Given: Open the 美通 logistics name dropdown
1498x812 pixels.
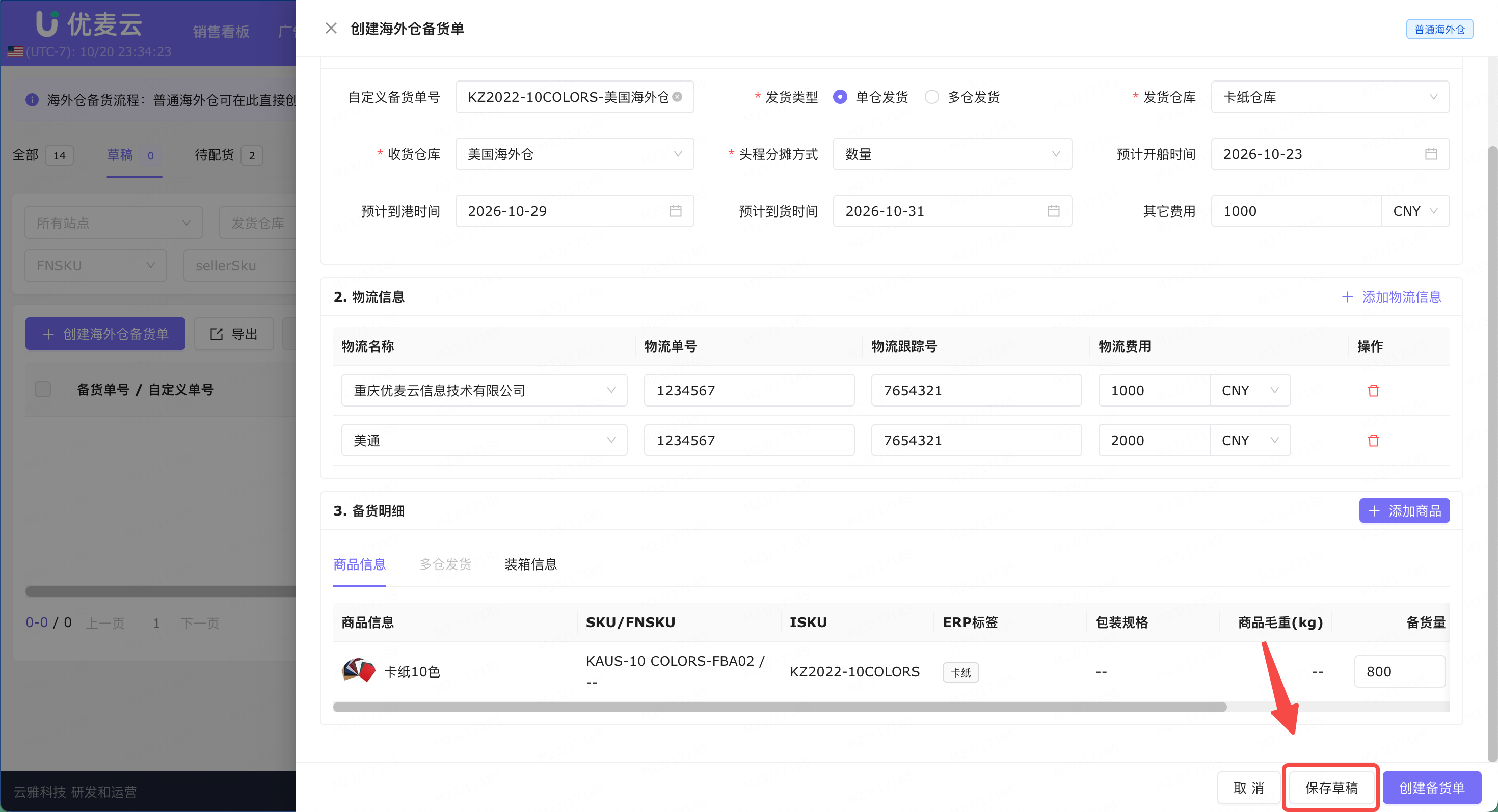Looking at the screenshot, I should [x=484, y=441].
